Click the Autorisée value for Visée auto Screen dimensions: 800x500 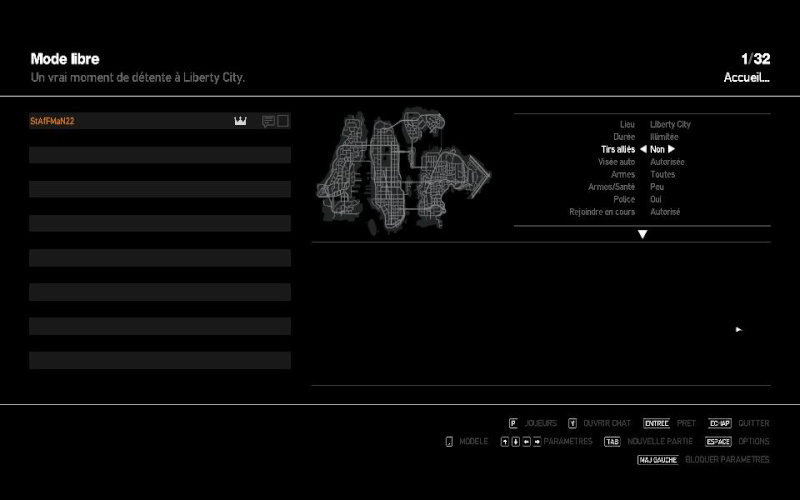pos(667,162)
